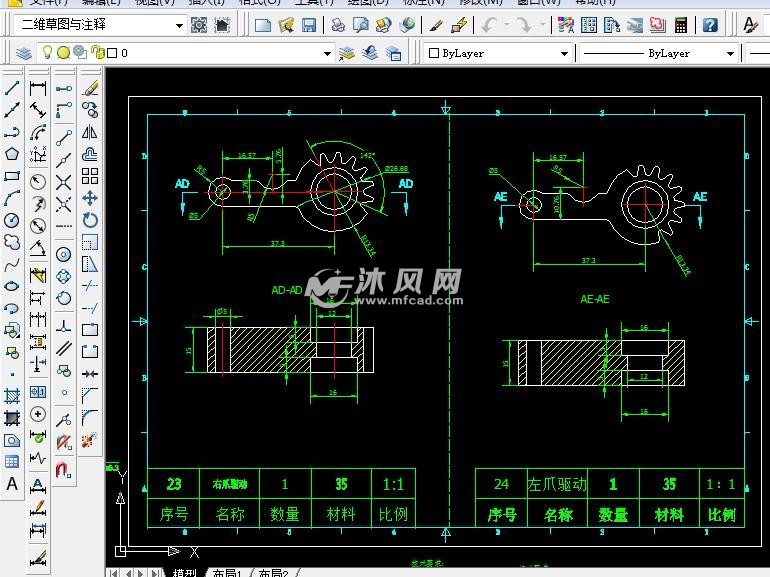Click the Help question mark button
The image size is (770, 577).
pos(710,25)
